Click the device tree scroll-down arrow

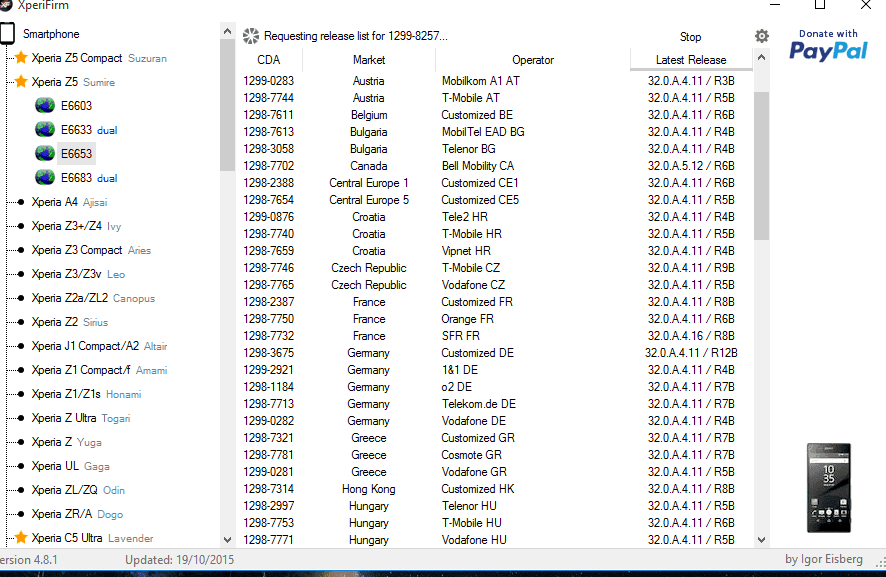point(227,540)
